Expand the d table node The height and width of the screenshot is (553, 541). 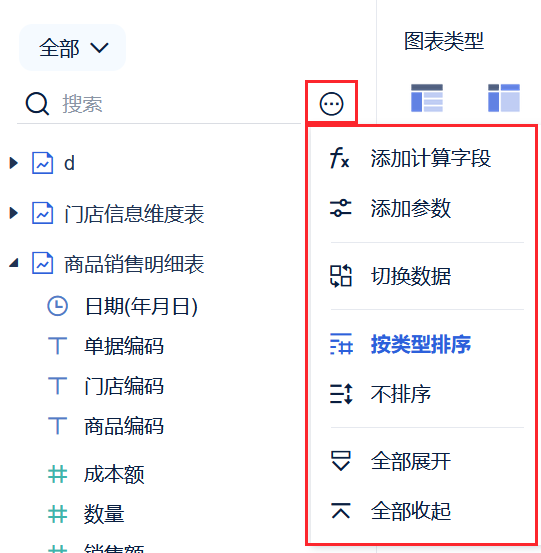pyautogui.click(x=13, y=163)
